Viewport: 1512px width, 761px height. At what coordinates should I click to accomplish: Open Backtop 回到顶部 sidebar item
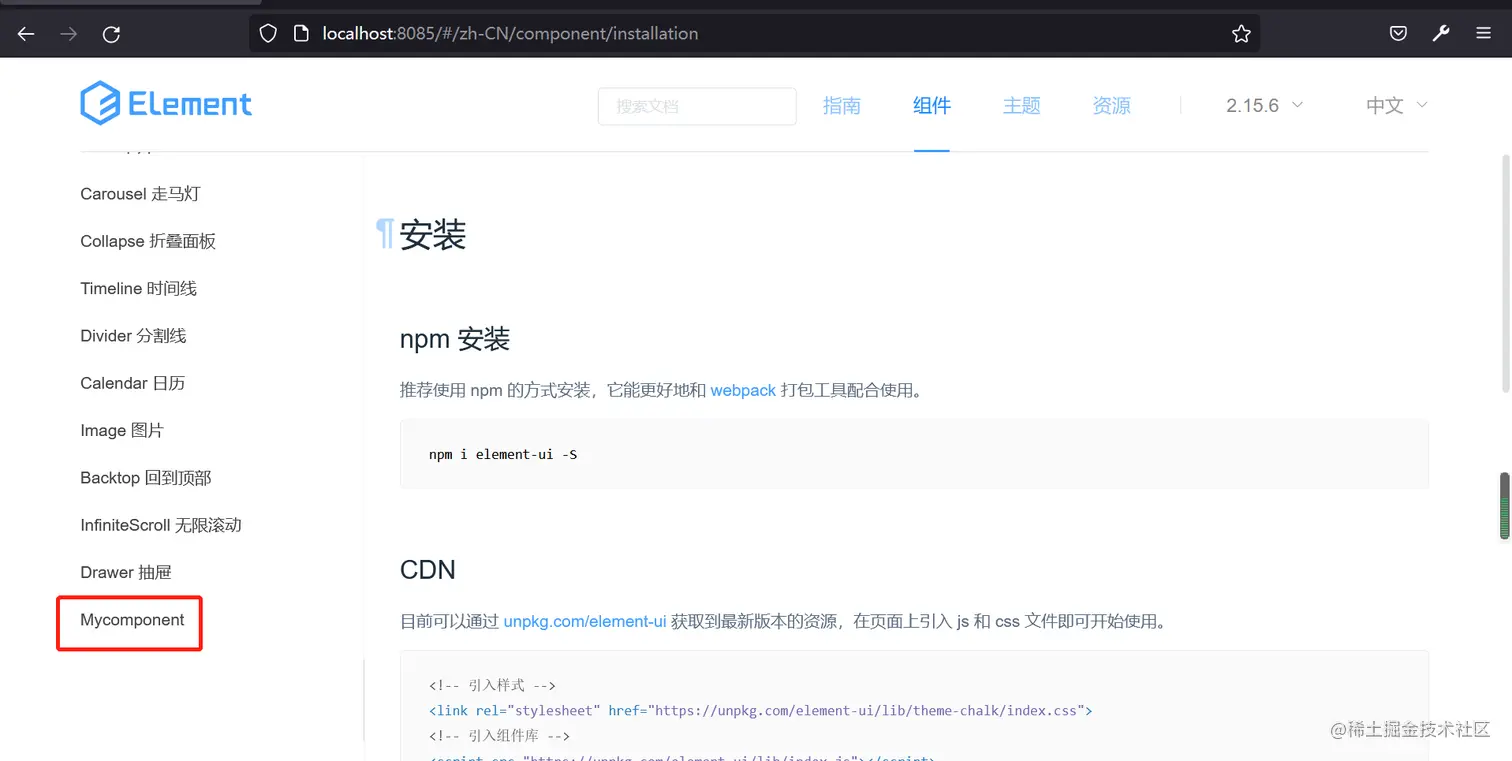[146, 478]
